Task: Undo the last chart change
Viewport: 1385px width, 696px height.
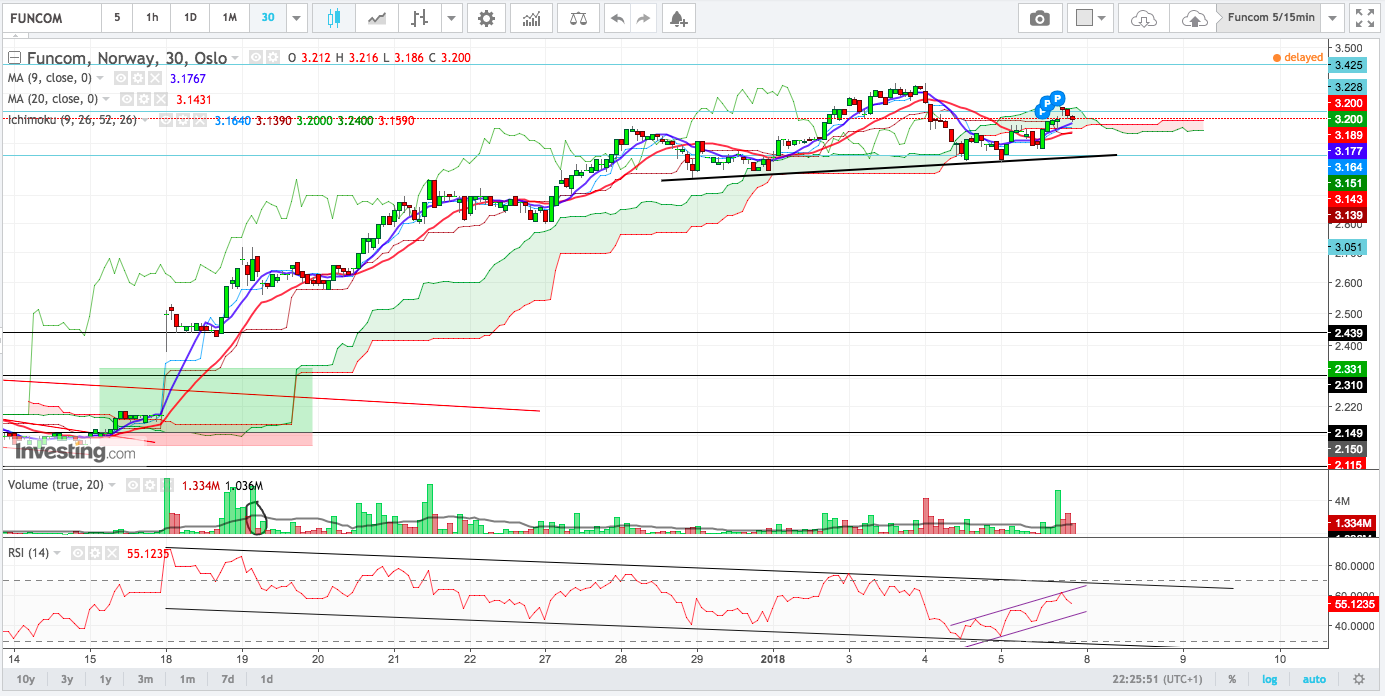Action: click(618, 18)
